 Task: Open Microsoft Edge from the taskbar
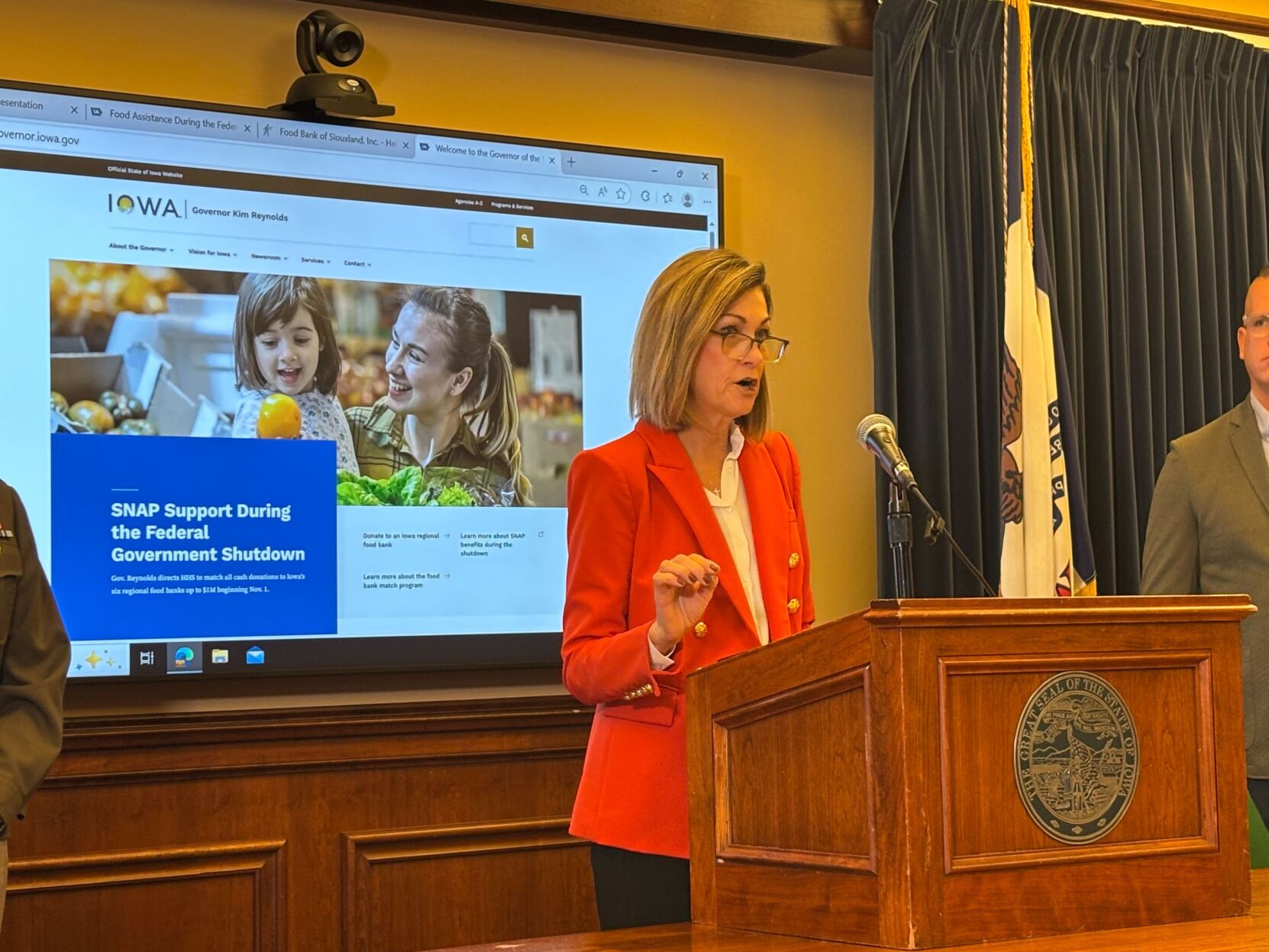click(184, 657)
